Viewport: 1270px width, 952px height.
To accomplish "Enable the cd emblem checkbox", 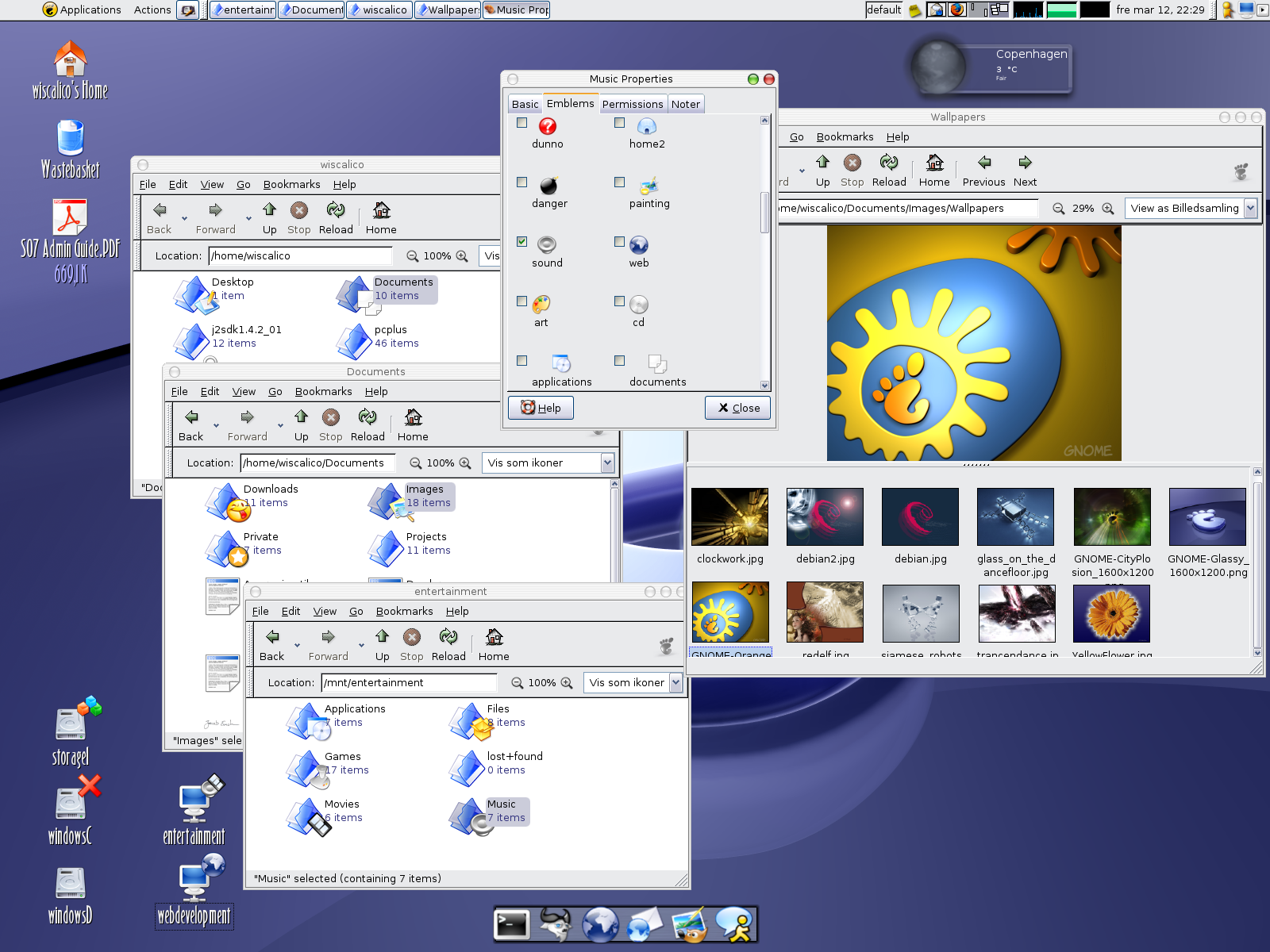I will click(619, 301).
